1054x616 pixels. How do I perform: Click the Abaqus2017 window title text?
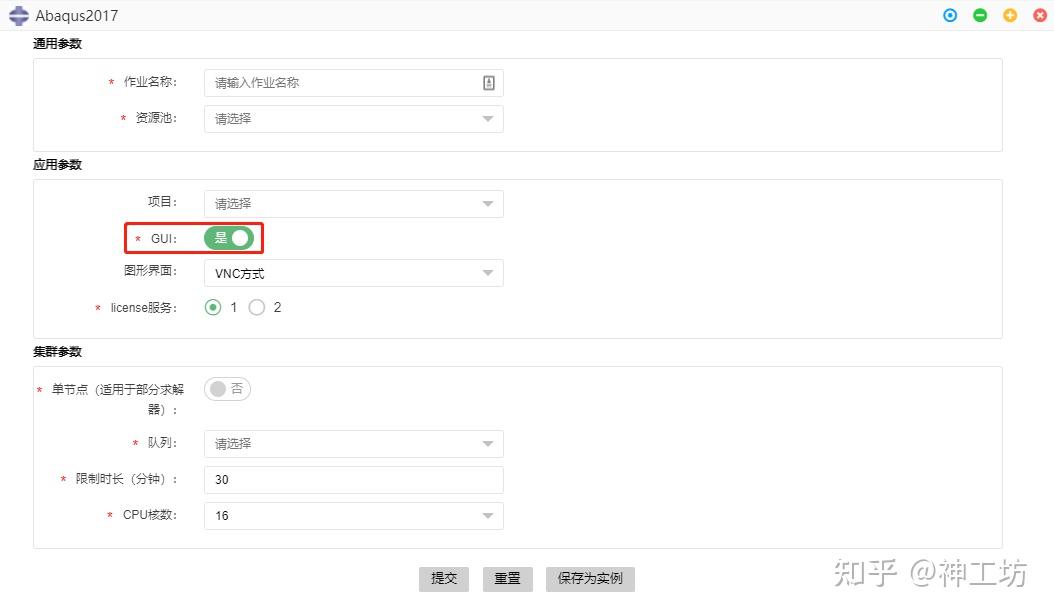pos(77,15)
